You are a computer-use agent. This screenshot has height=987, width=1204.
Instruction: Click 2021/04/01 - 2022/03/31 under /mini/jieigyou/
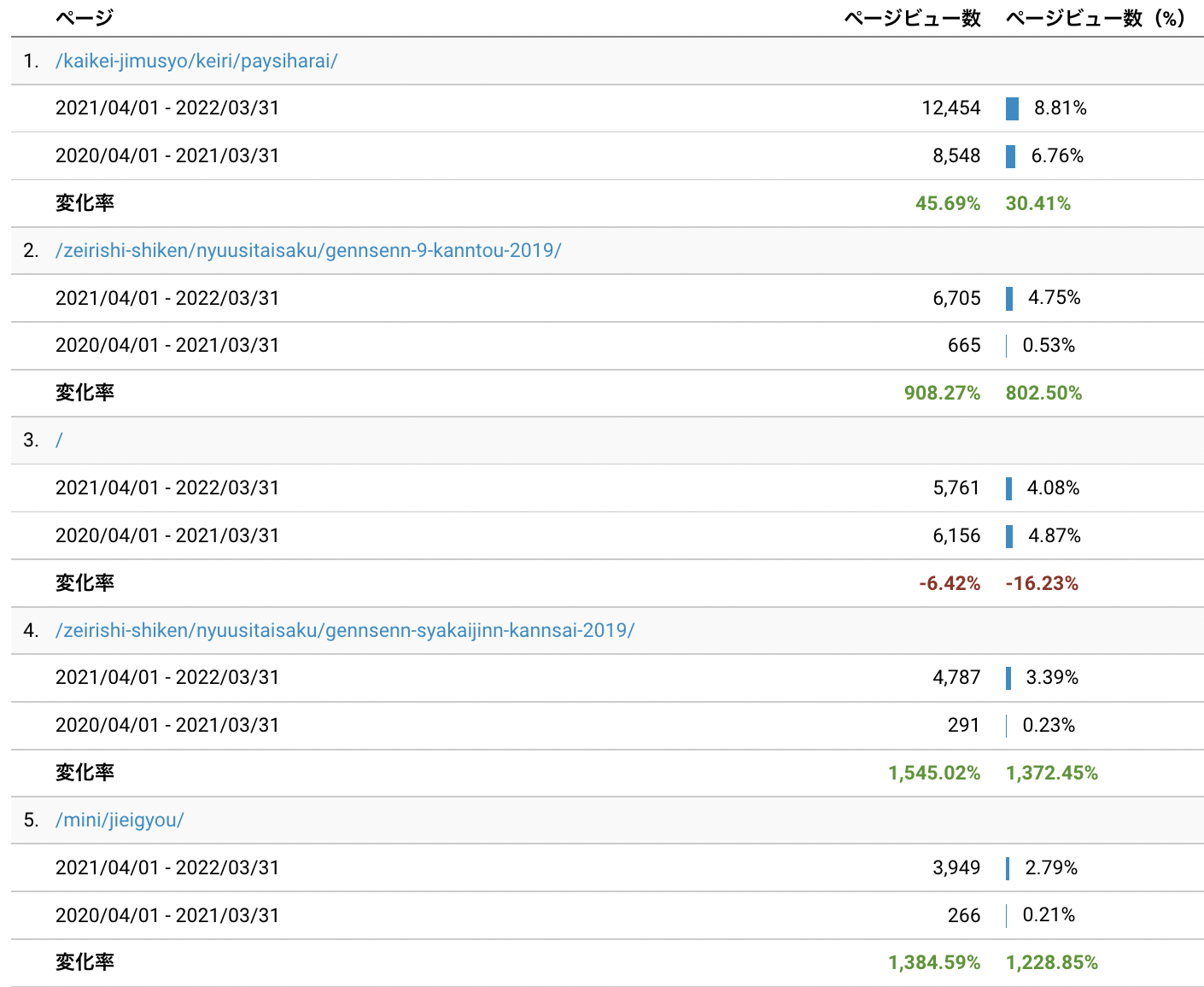167,868
